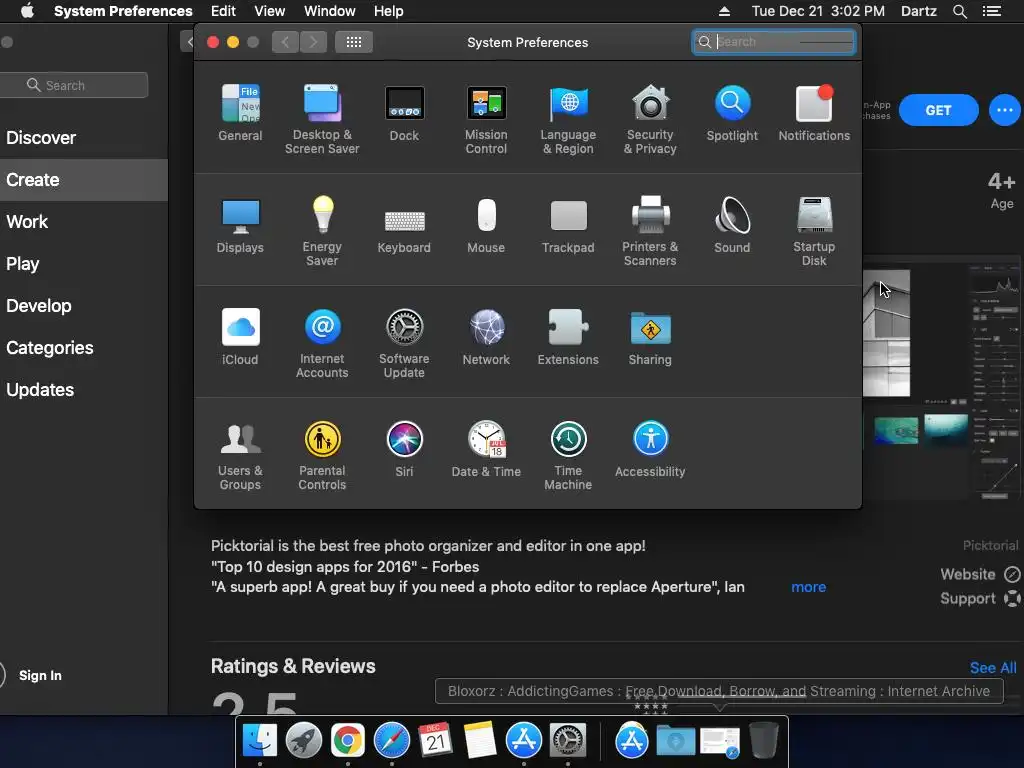Open Notifications preferences
The width and height of the screenshot is (1024, 768).
coord(814,114)
